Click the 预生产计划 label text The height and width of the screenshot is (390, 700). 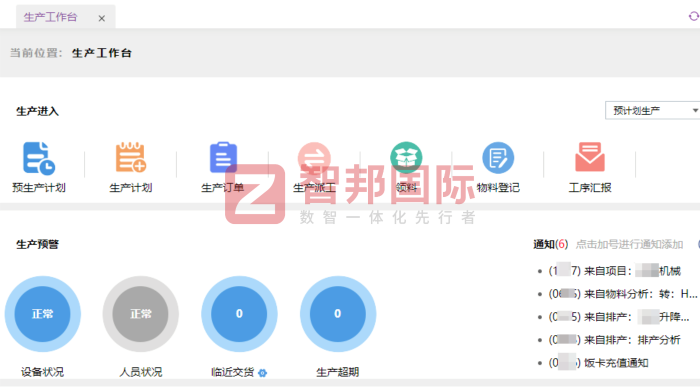point(39,188)
